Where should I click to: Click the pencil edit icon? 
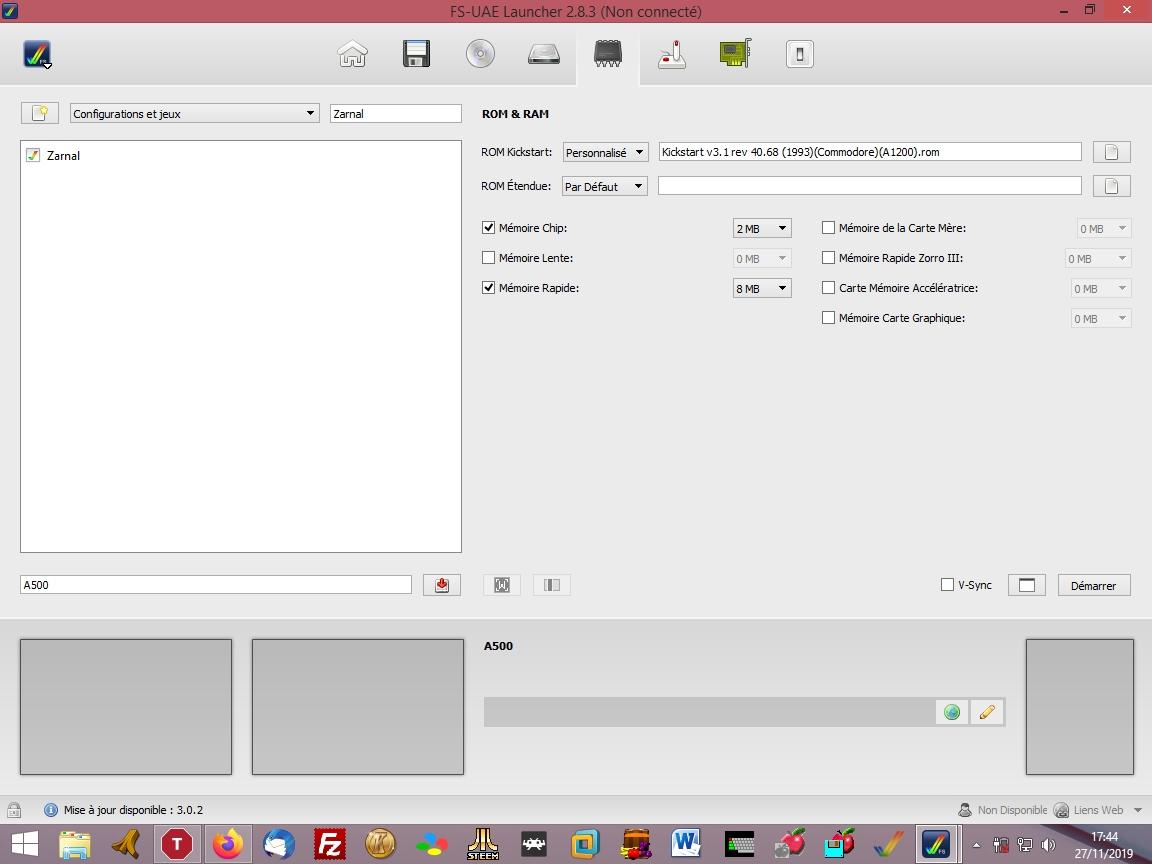(987, 712)
